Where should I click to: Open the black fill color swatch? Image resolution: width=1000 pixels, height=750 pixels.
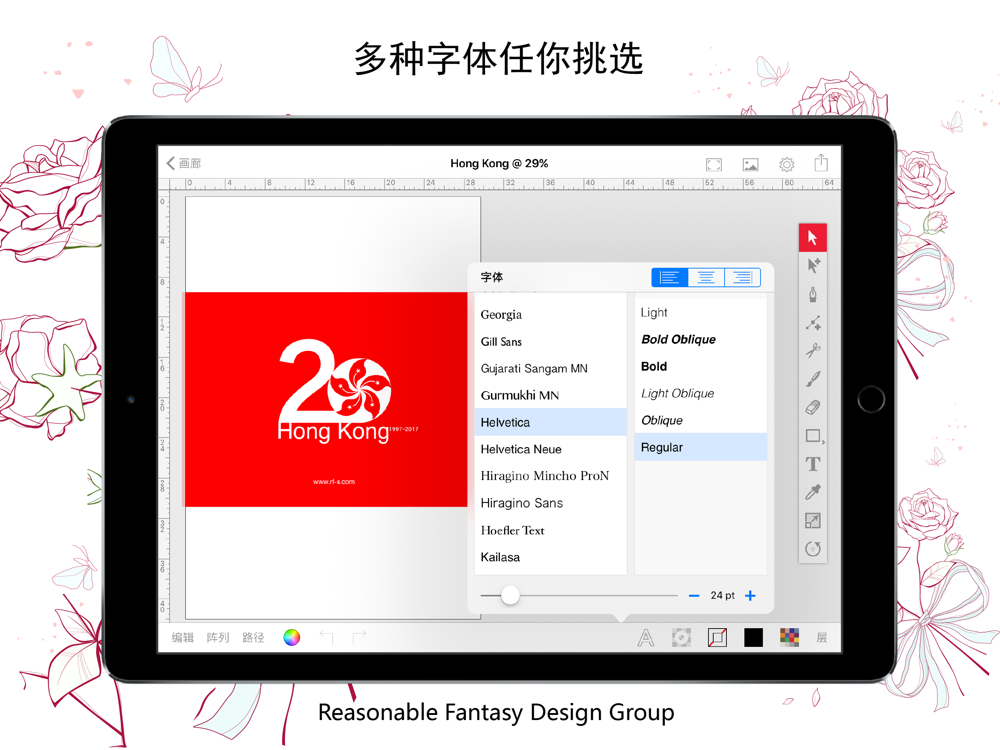click(x=753, y=637)
